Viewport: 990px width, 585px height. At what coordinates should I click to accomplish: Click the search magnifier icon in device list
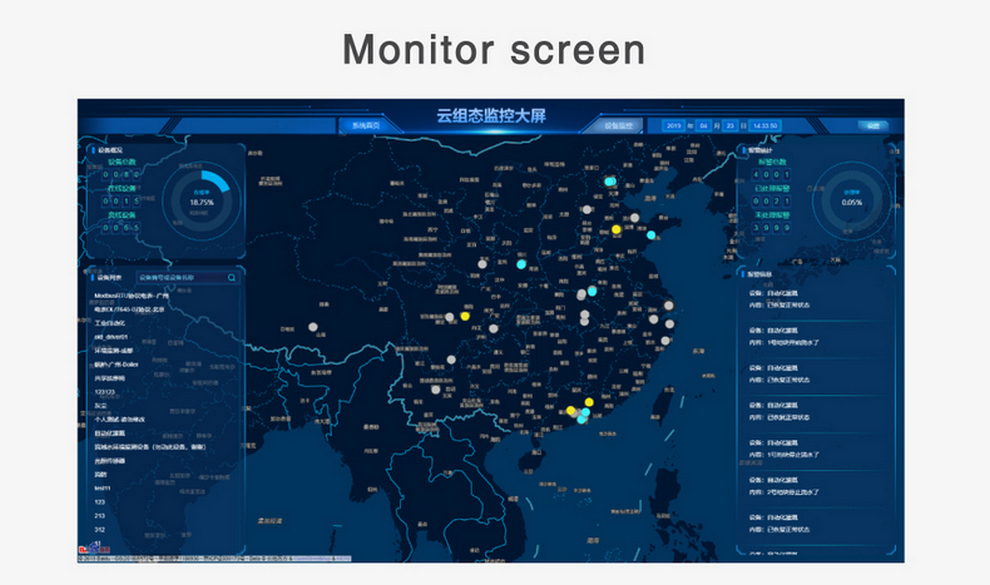pos(232,277)
